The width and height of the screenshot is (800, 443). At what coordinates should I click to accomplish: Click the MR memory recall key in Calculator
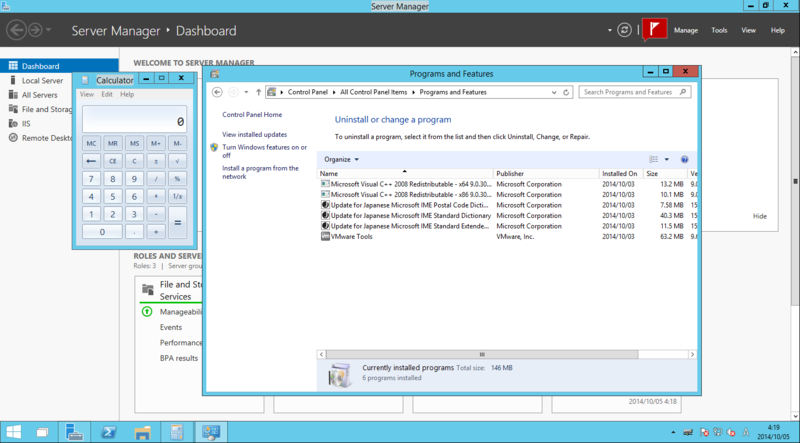pyautogui.click(x=113, y=143)
